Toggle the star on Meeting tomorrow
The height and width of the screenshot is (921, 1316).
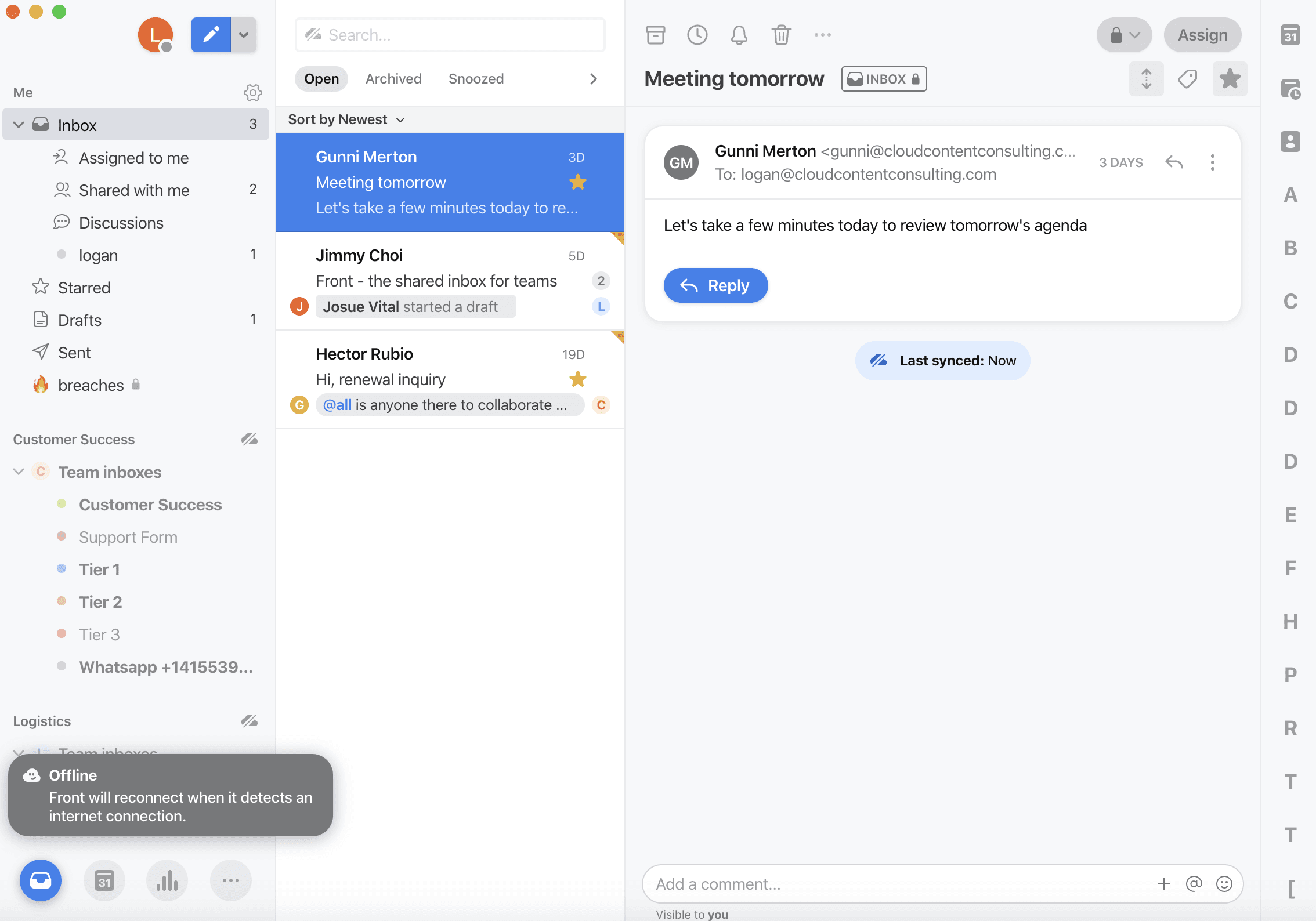1230,79
